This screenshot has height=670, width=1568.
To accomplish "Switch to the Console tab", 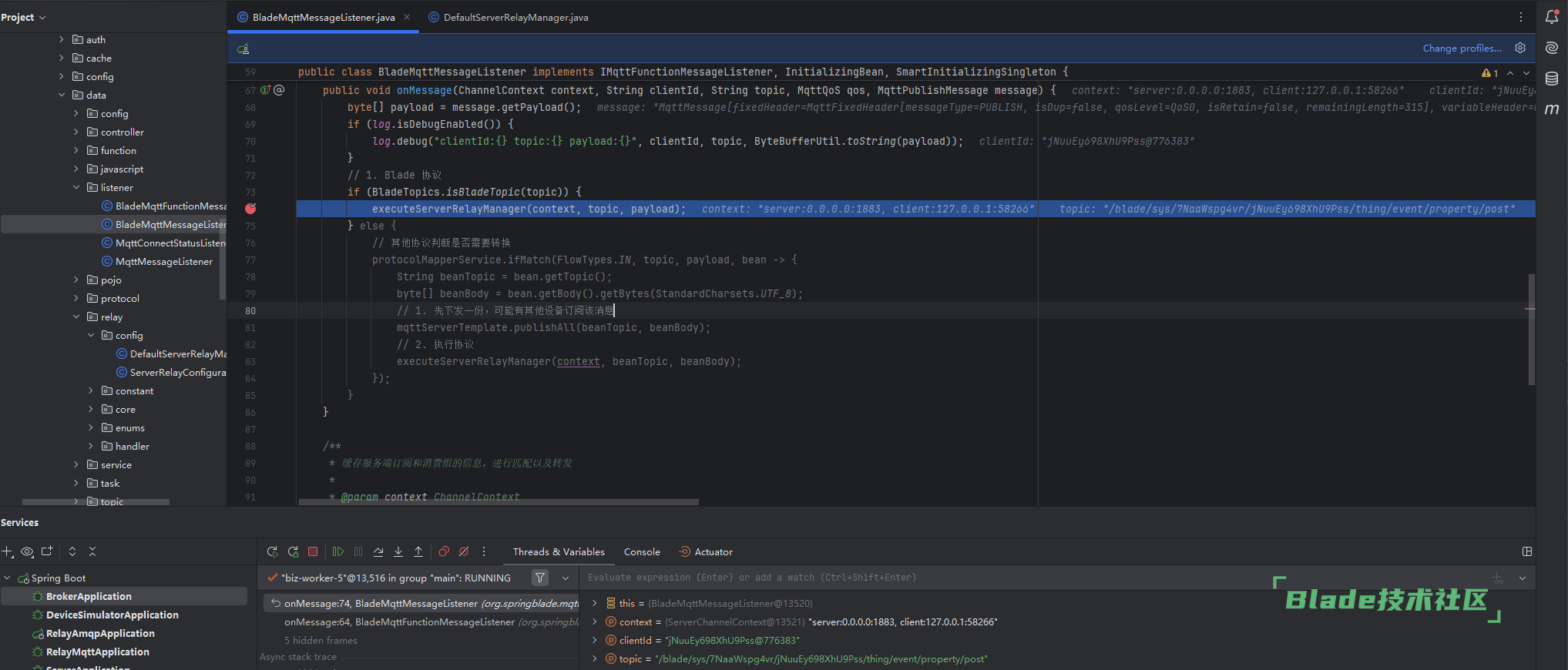I will [x=642, y=551].
